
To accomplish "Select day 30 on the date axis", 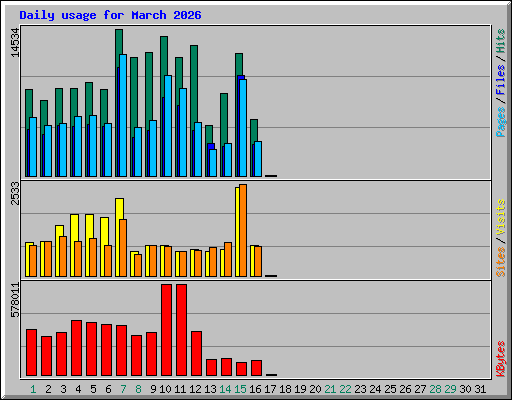I will 465,389.
